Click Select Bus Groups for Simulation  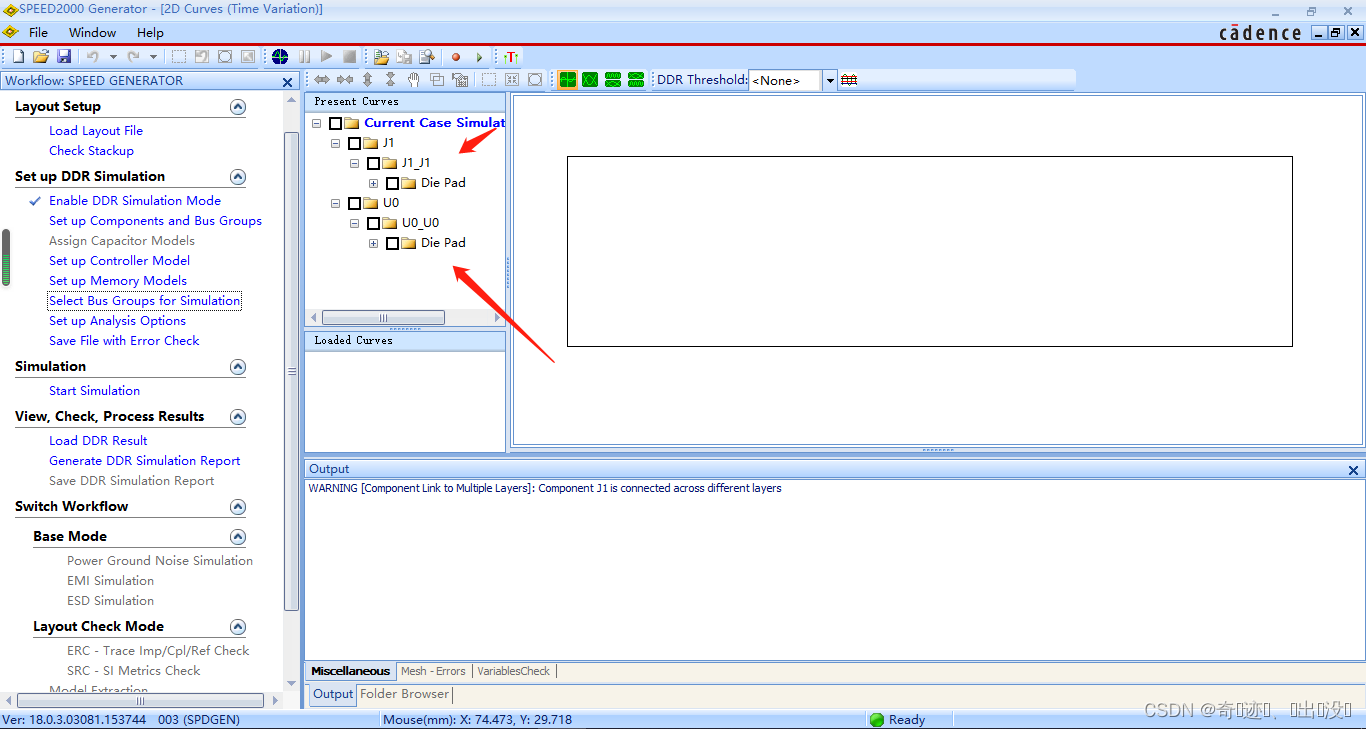[x=145, y=301]
